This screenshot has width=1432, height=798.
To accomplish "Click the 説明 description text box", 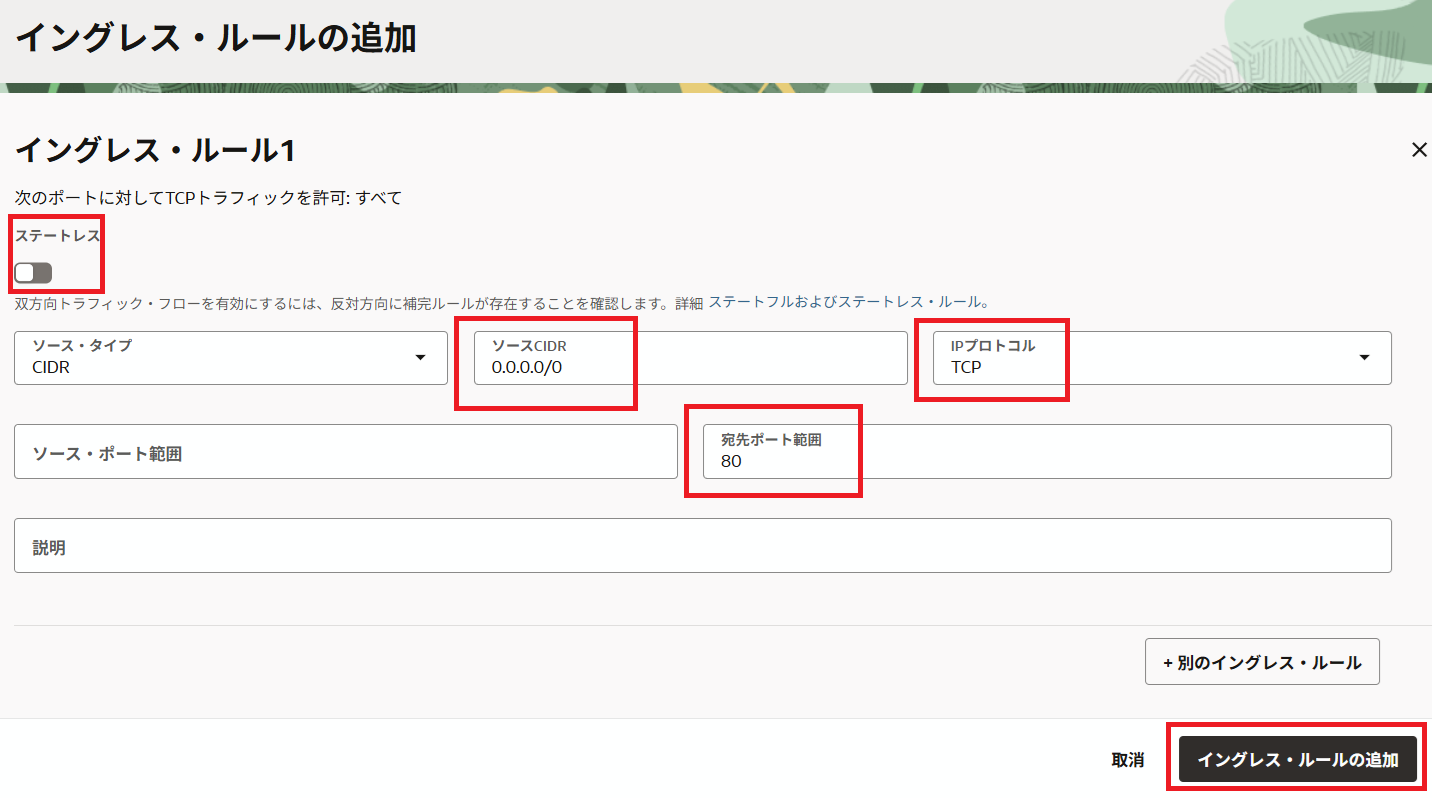I will (702, 546).
